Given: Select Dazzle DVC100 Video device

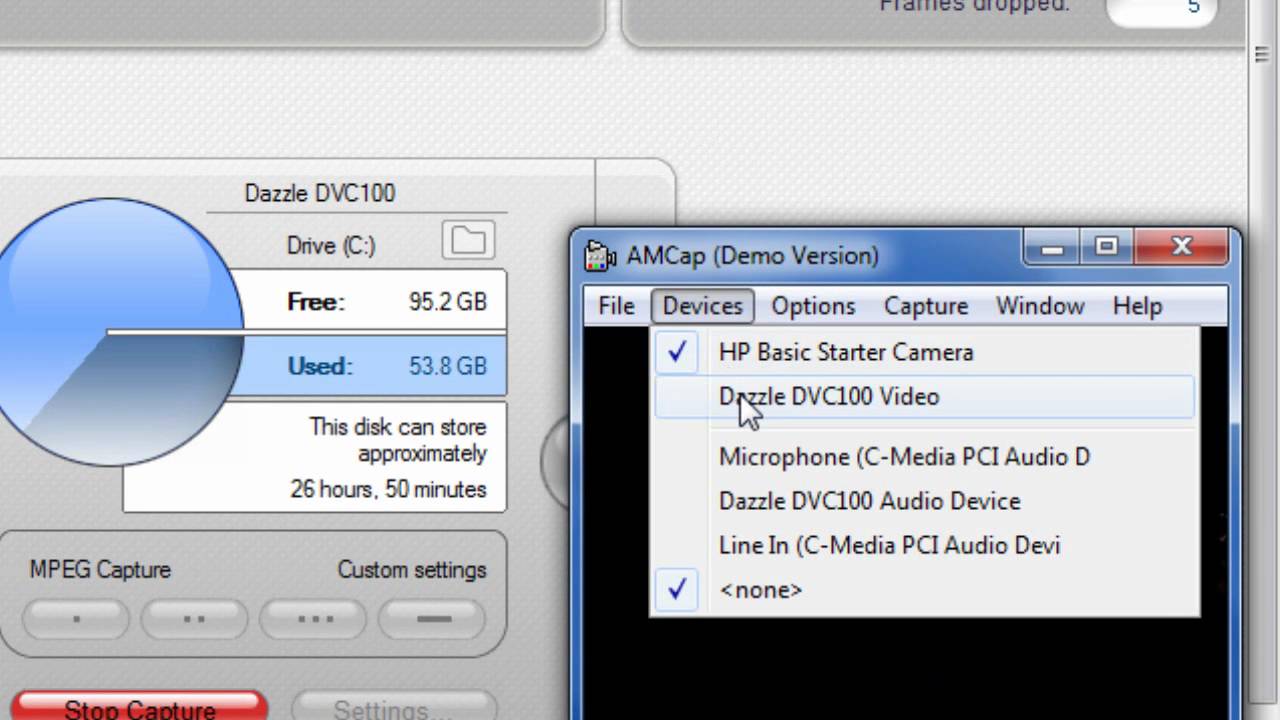Looking at the screenshot, I should (x=829, y=397).
